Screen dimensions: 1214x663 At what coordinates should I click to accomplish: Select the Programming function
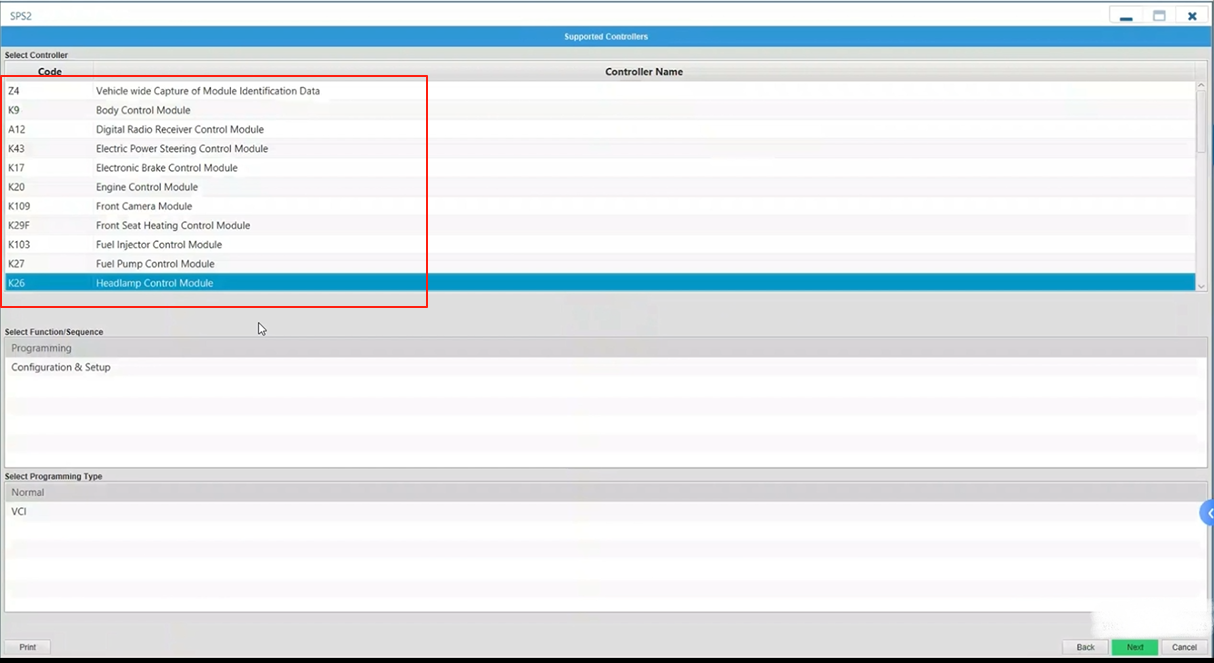pos(42,348)
